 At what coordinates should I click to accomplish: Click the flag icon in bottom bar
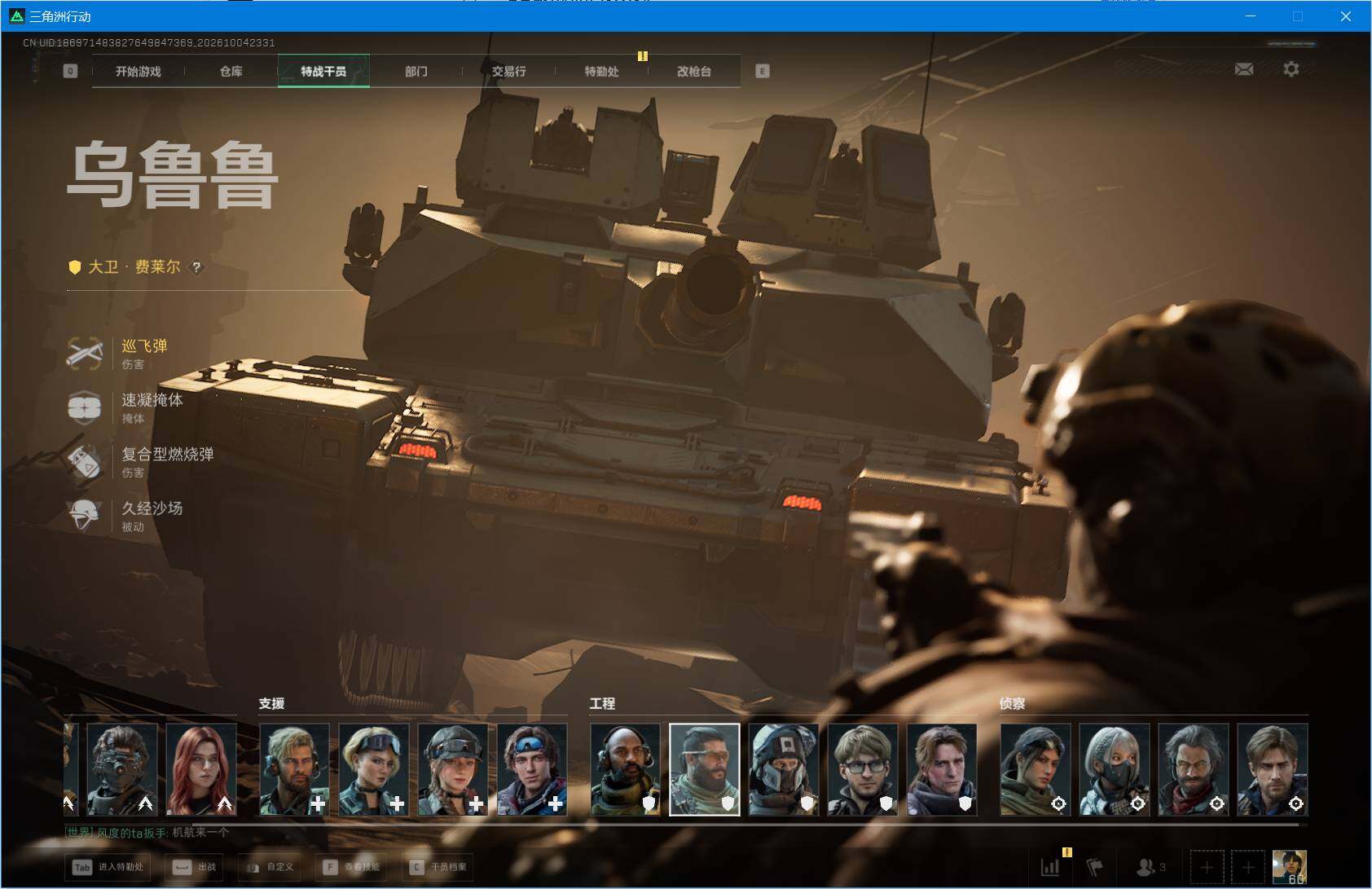coord(1095,867)
